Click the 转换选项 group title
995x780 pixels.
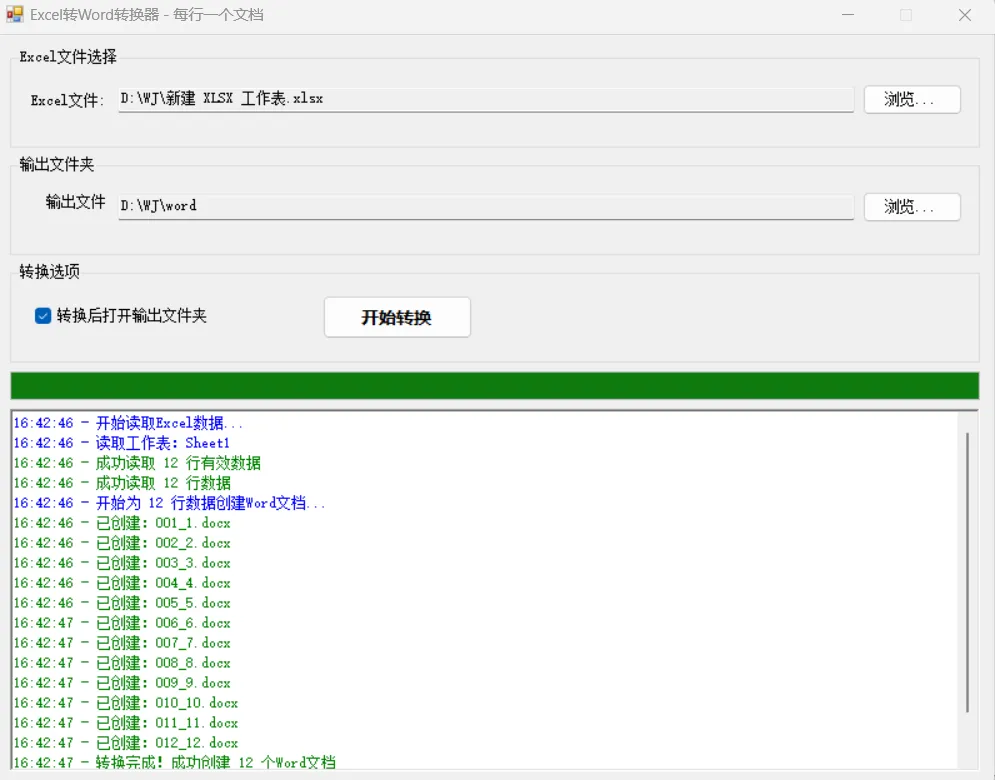tap(49, 272)
